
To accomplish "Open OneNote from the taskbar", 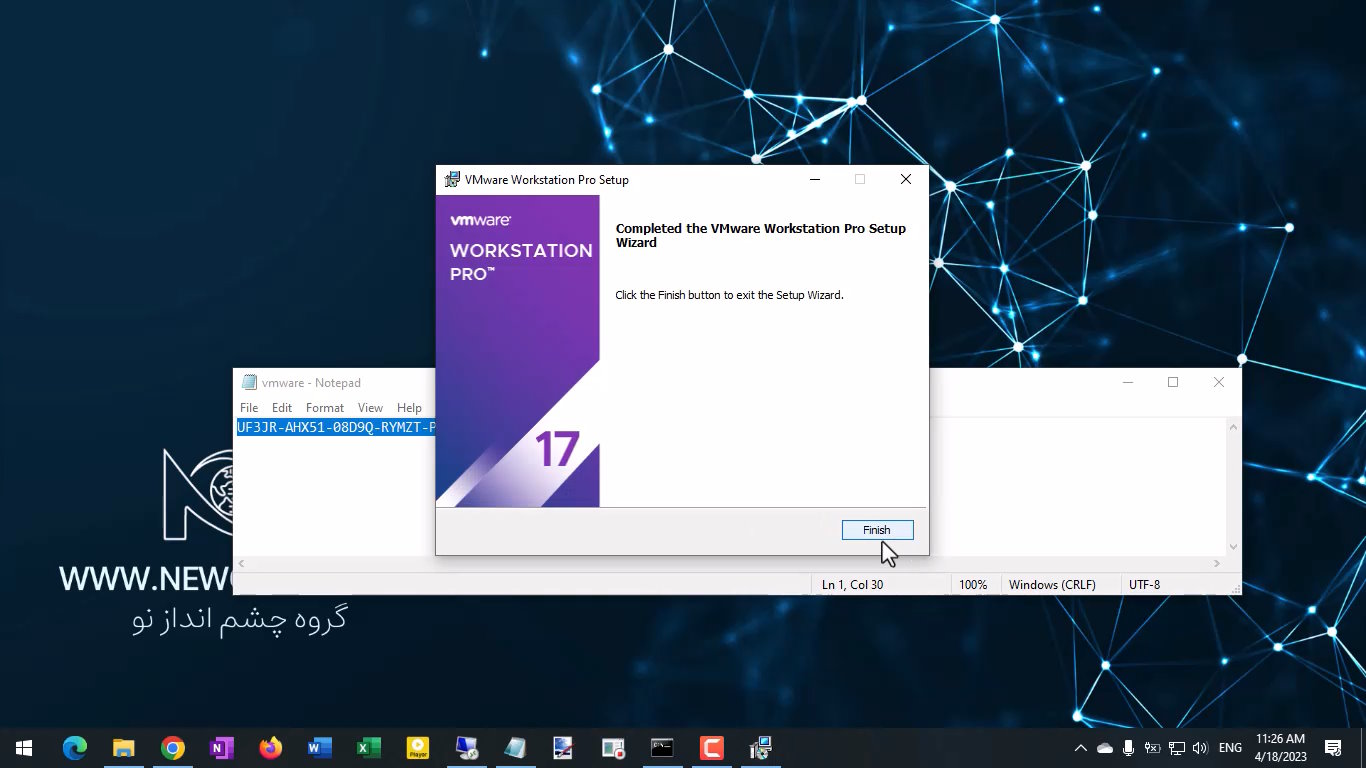I will [222, 748].
